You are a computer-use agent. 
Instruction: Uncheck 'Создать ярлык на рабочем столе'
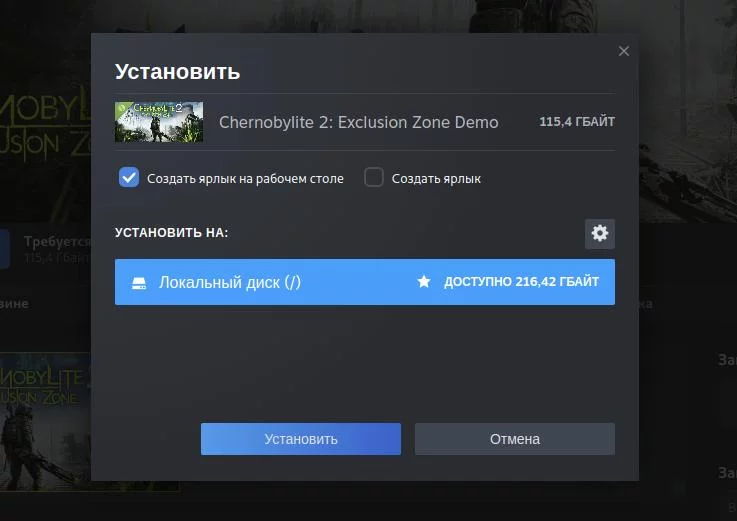click(128, 178)
